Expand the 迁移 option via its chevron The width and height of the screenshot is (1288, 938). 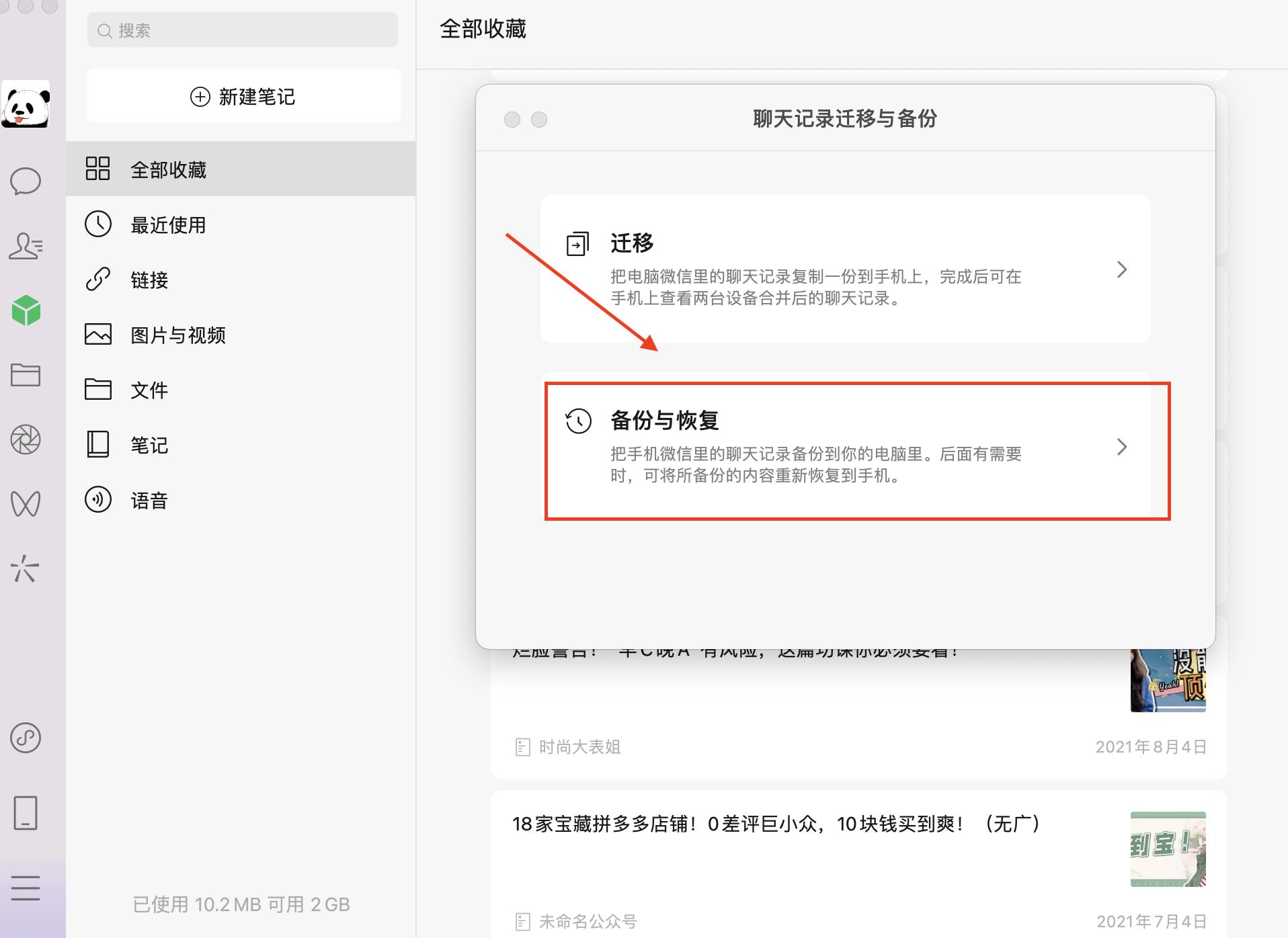(x=1121, y=269)
